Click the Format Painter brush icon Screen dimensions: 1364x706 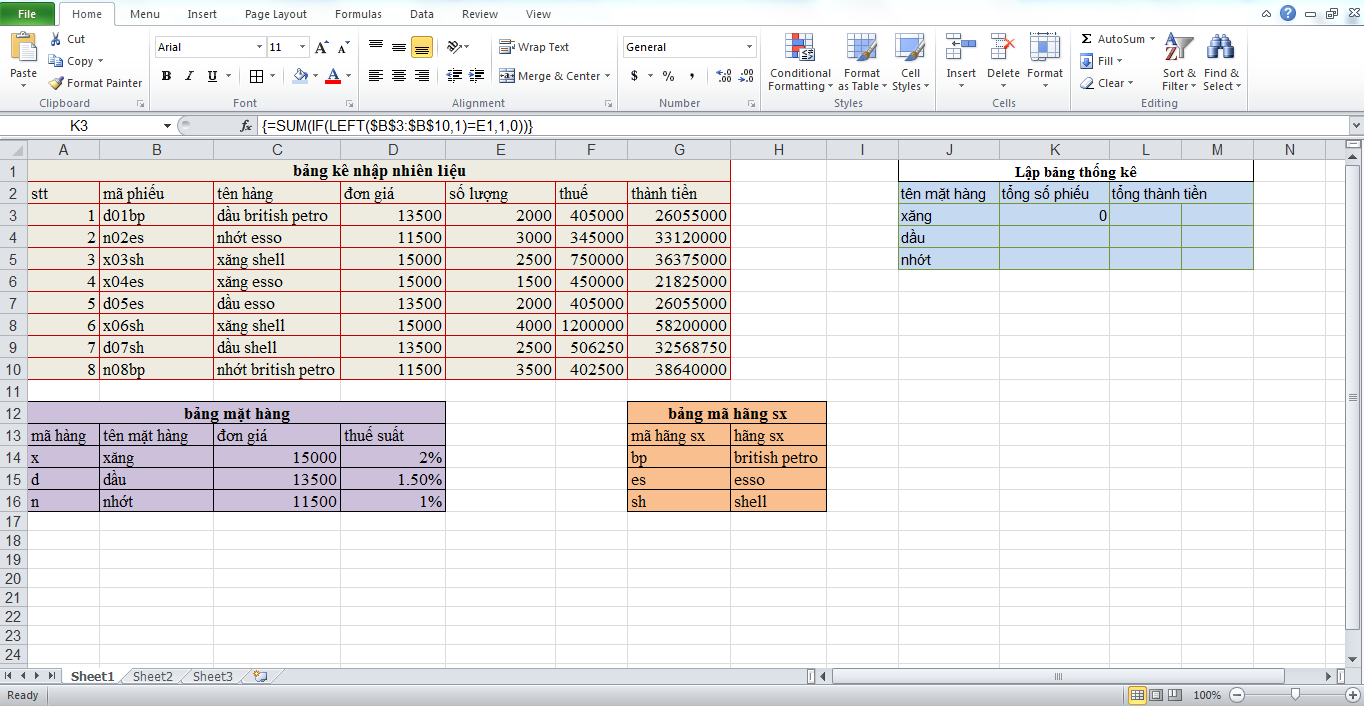[57, 83]
